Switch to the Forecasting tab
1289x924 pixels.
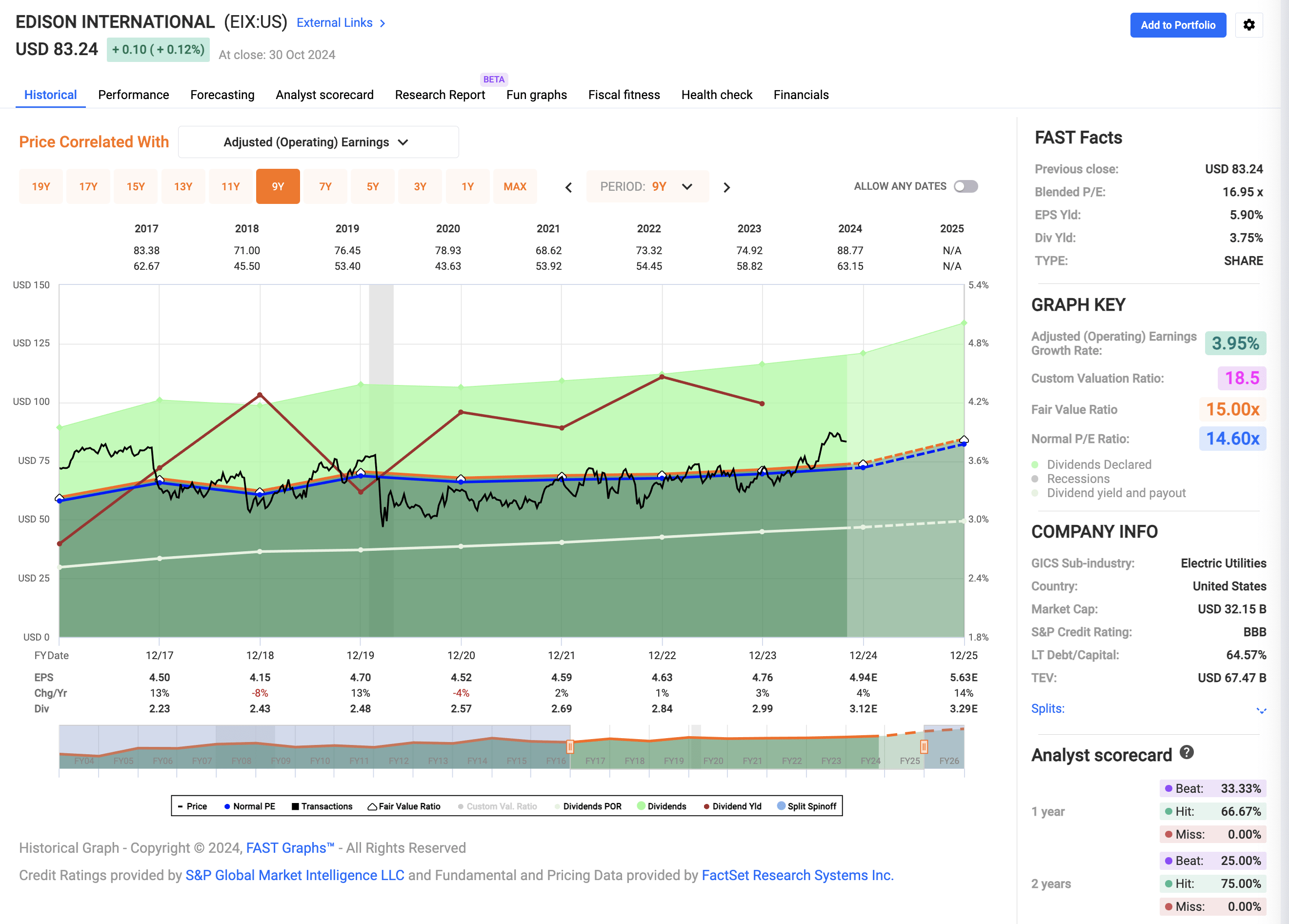click(222, 94)
